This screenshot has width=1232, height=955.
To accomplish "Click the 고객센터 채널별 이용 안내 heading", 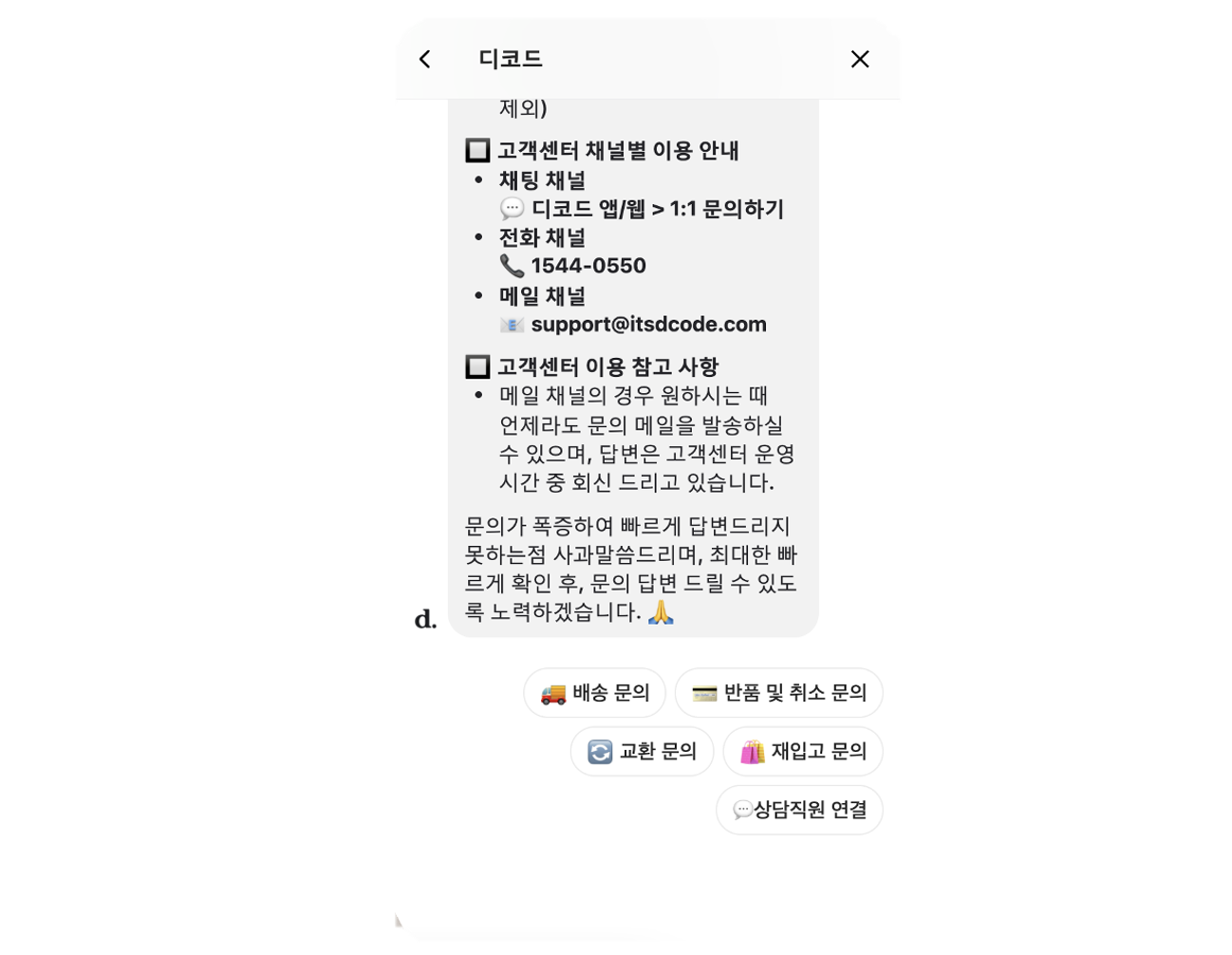I will click(x=618, y=150).
